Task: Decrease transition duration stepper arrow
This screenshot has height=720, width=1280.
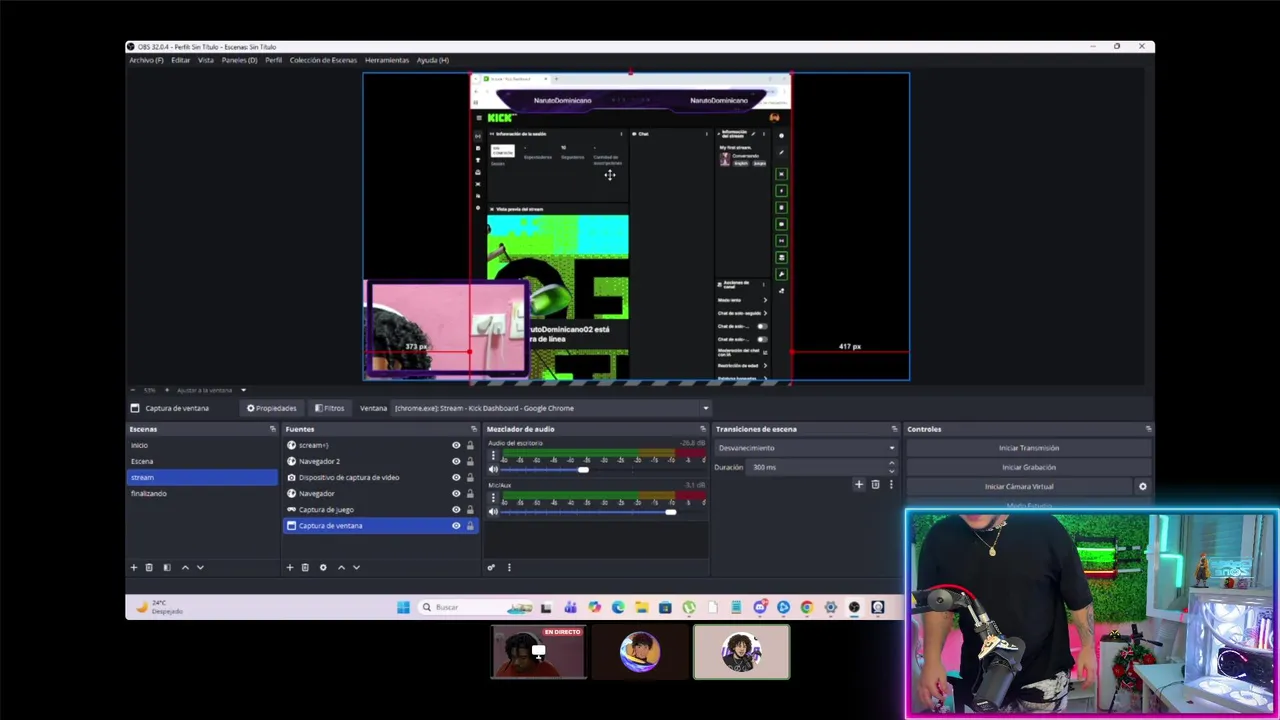Action: (x=891, y=470)
